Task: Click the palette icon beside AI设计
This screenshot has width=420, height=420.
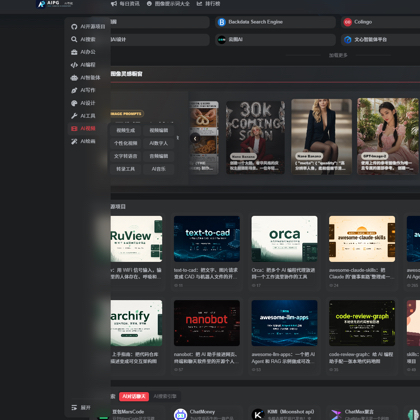Action: (74, 103)
